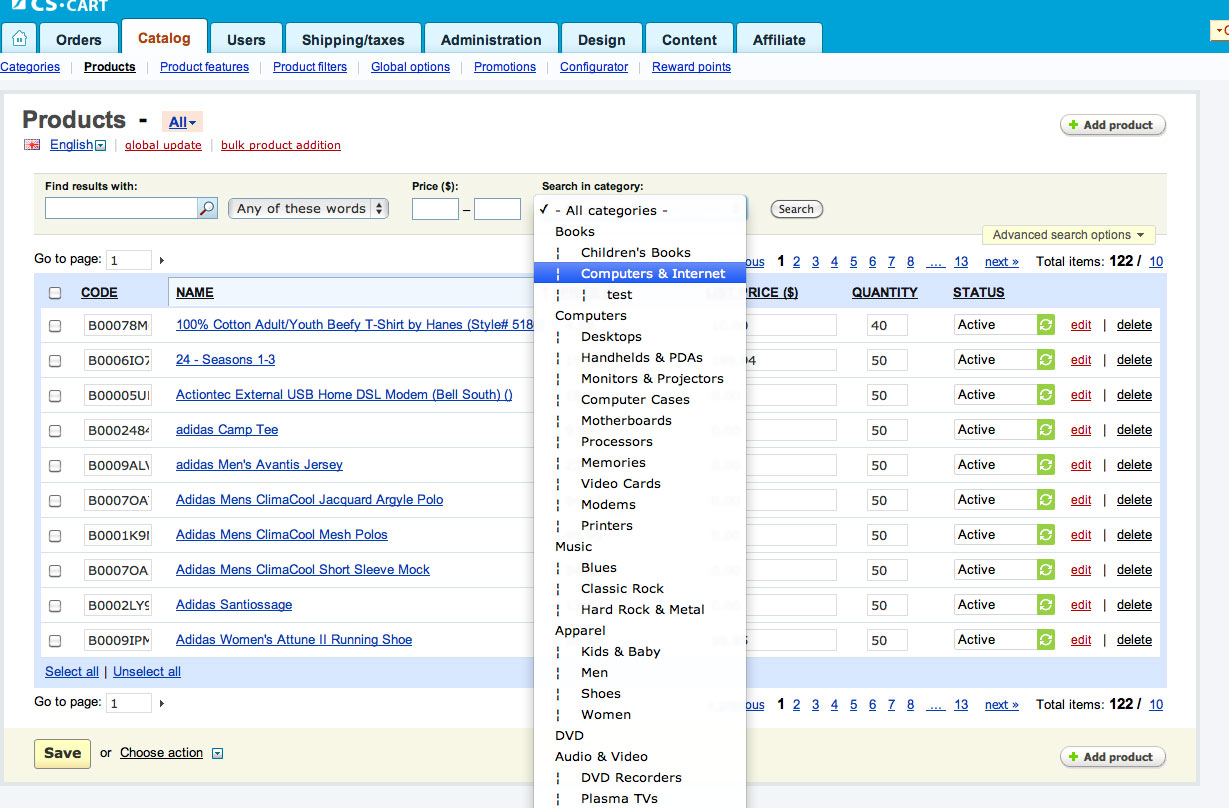Screen dimensions: 1229x808
Task: Open the Users tab
Action: (x=246, y=39)
